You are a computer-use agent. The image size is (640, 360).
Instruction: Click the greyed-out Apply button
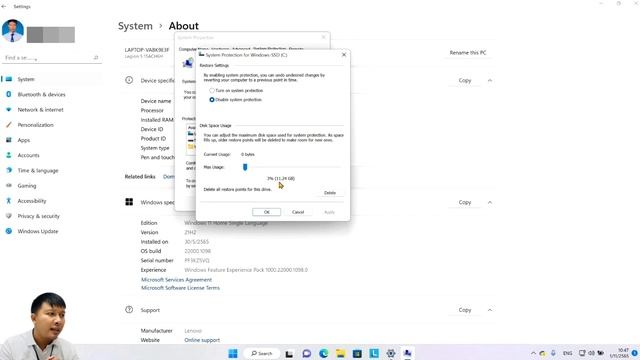coord(329,212)
